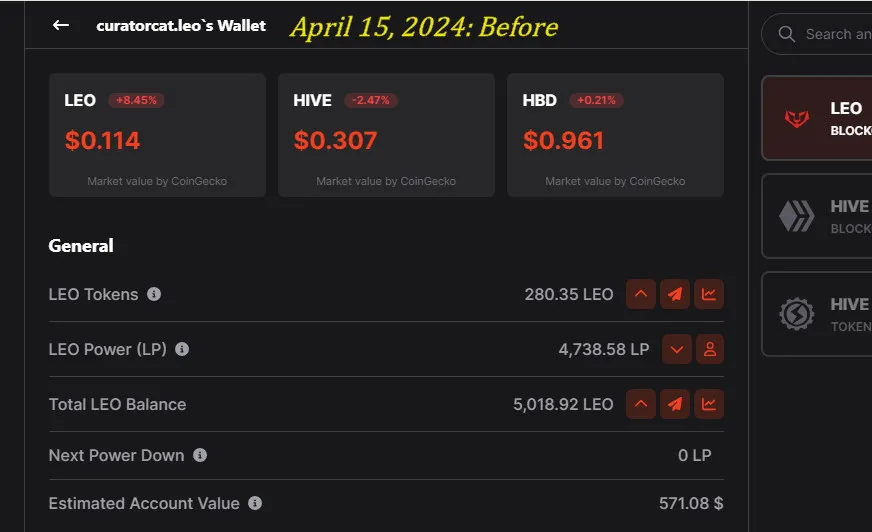Screen dimensions: 872x532
Task: Select the LEO blockchain tab in sidebar
Action: 817,118
